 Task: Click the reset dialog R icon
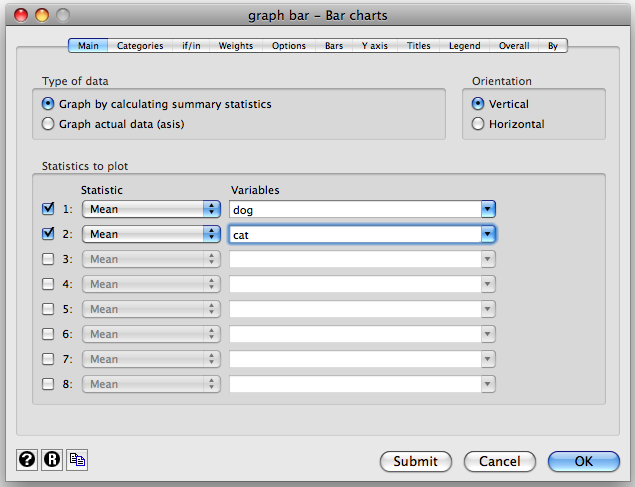pyautogui.click(x=52, y=460)
